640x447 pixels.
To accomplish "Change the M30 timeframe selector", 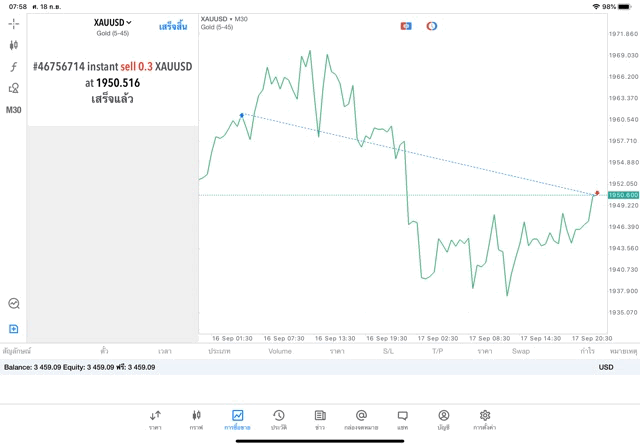I will coord(14,110).
